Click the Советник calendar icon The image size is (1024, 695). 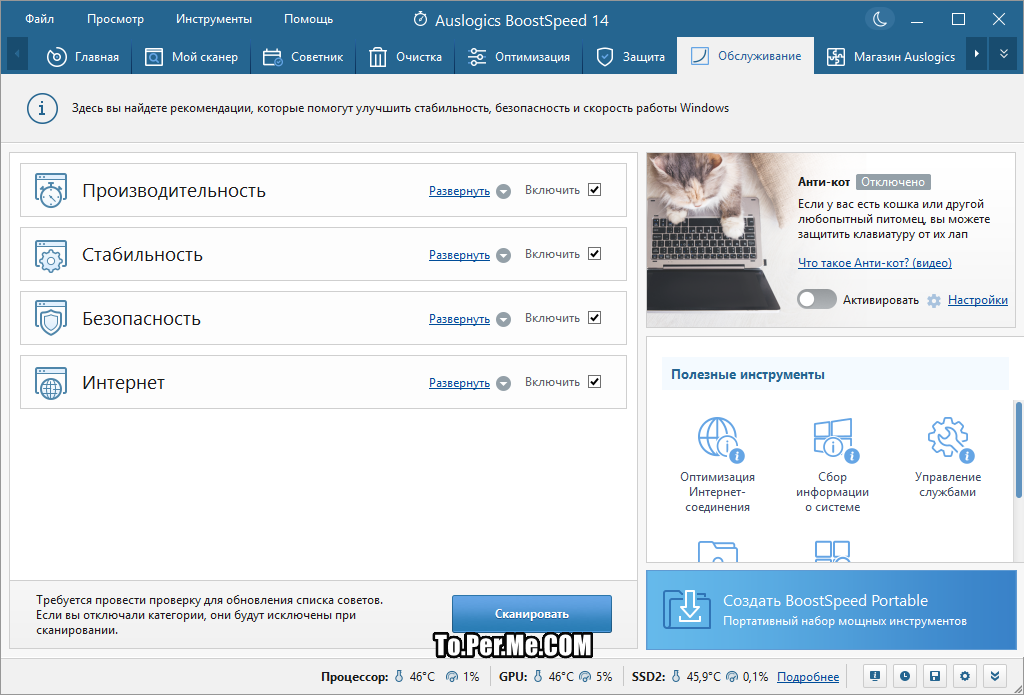tap(272, 57)
